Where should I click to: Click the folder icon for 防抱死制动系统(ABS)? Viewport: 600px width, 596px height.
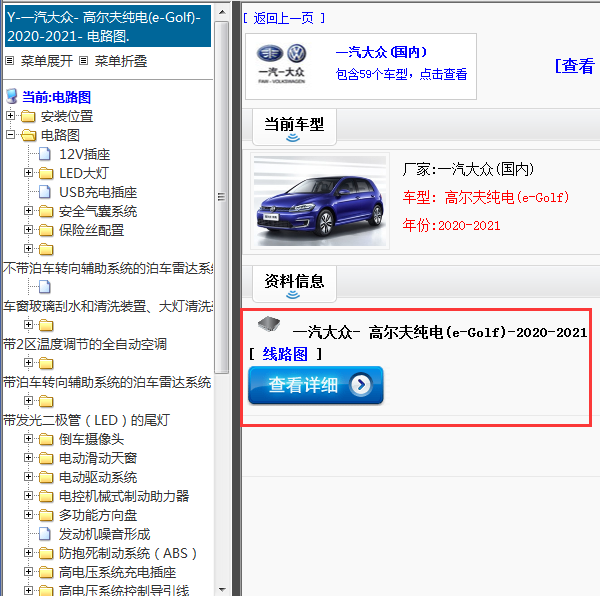point(46,553)
